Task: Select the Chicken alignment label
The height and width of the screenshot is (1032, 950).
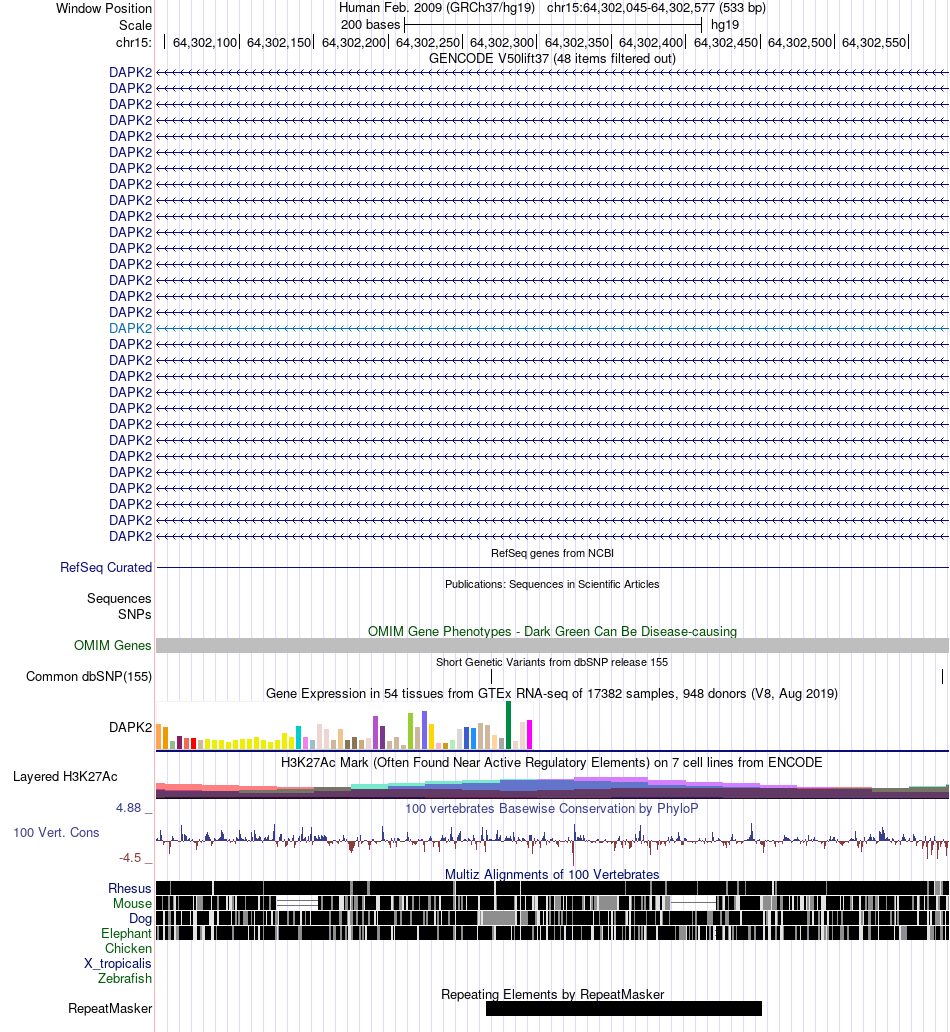Action: coord(128,948)
